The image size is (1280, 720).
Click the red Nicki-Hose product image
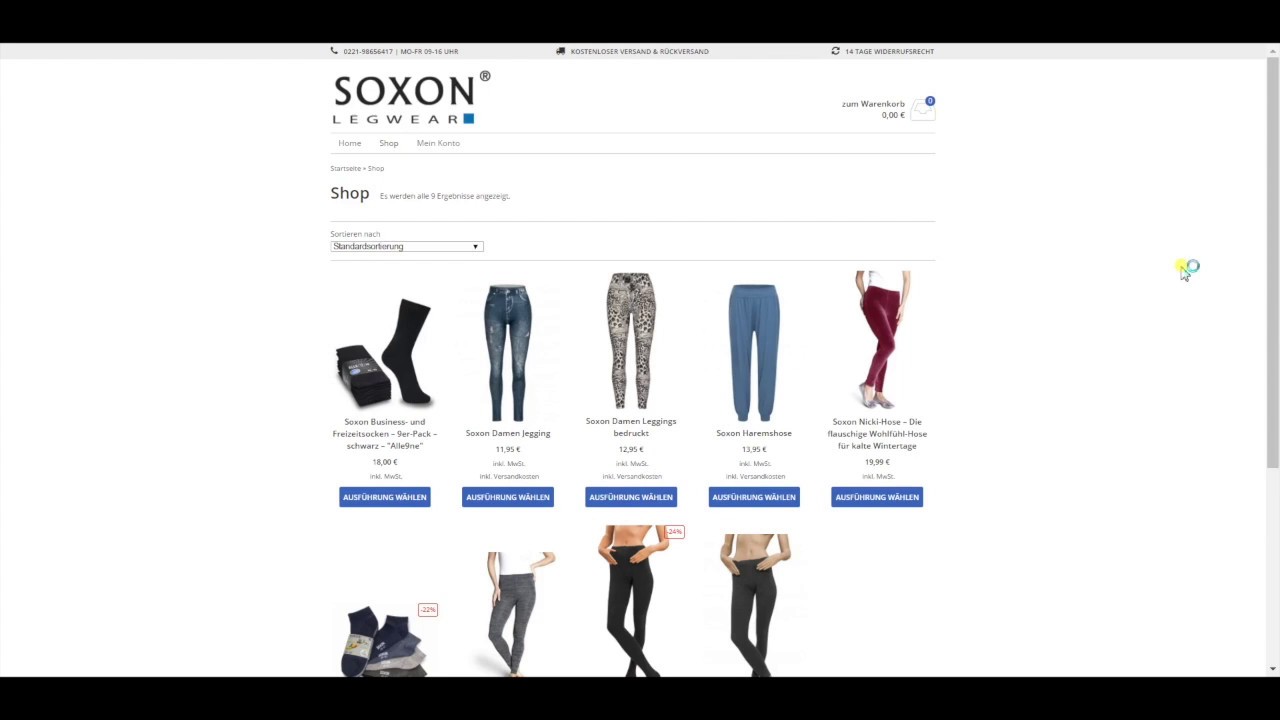click(877, 340)
